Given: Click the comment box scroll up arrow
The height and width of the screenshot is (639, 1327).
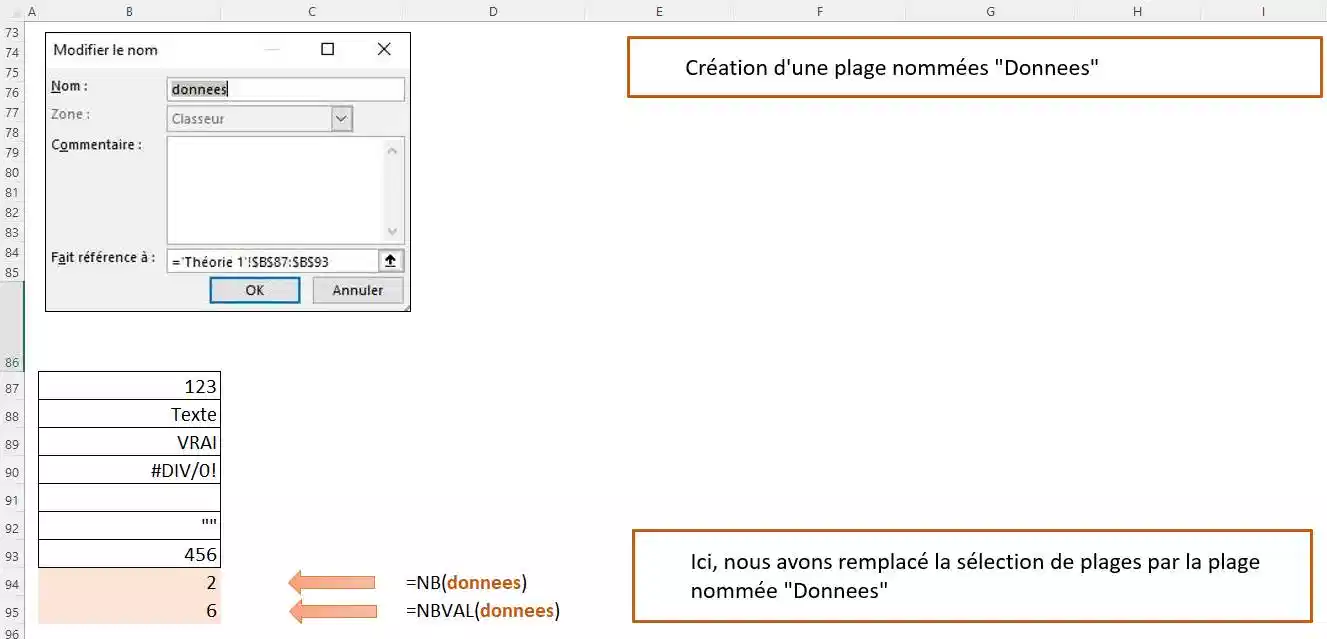Looking at the screenshot, I should 392,150.
